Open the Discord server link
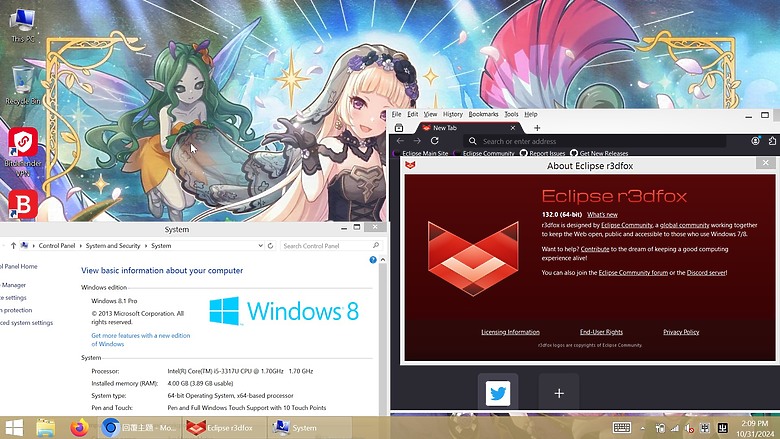780x439 pixels. coord(706,272)
